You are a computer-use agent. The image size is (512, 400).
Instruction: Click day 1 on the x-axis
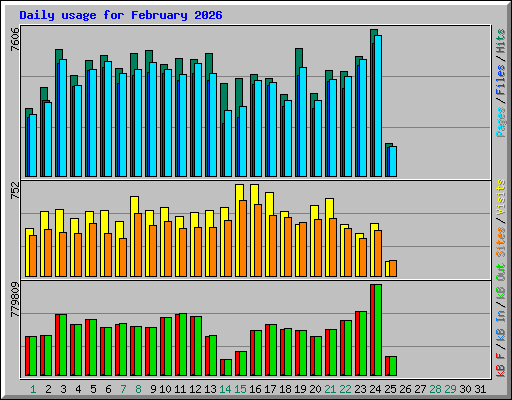pyautogui.click(x=33, y=389)
